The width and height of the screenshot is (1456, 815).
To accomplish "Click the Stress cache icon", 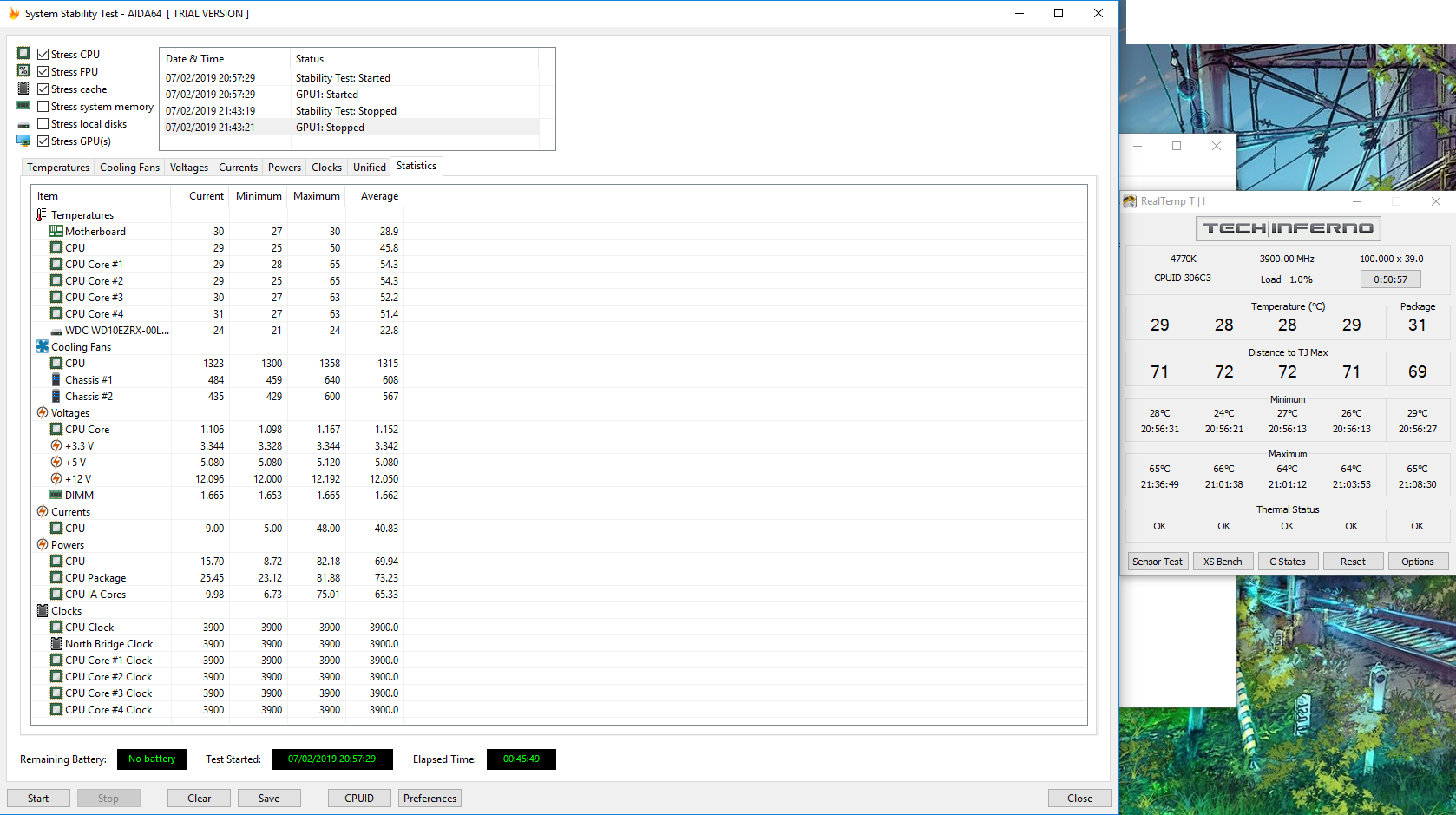I will click(x=23, y=89).
